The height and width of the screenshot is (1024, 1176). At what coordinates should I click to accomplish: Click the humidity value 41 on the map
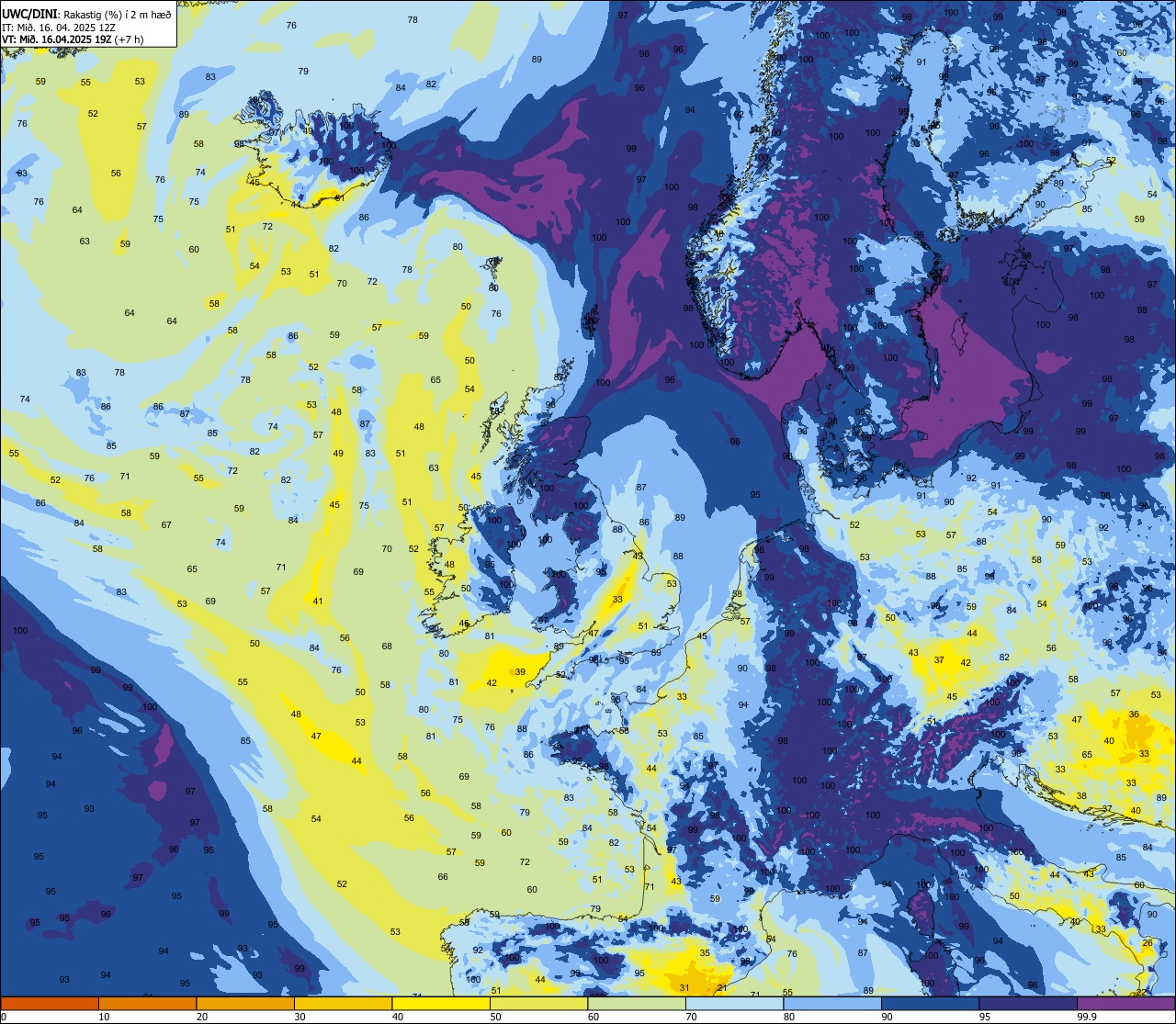pyautogui.click(x=318, y=602)
